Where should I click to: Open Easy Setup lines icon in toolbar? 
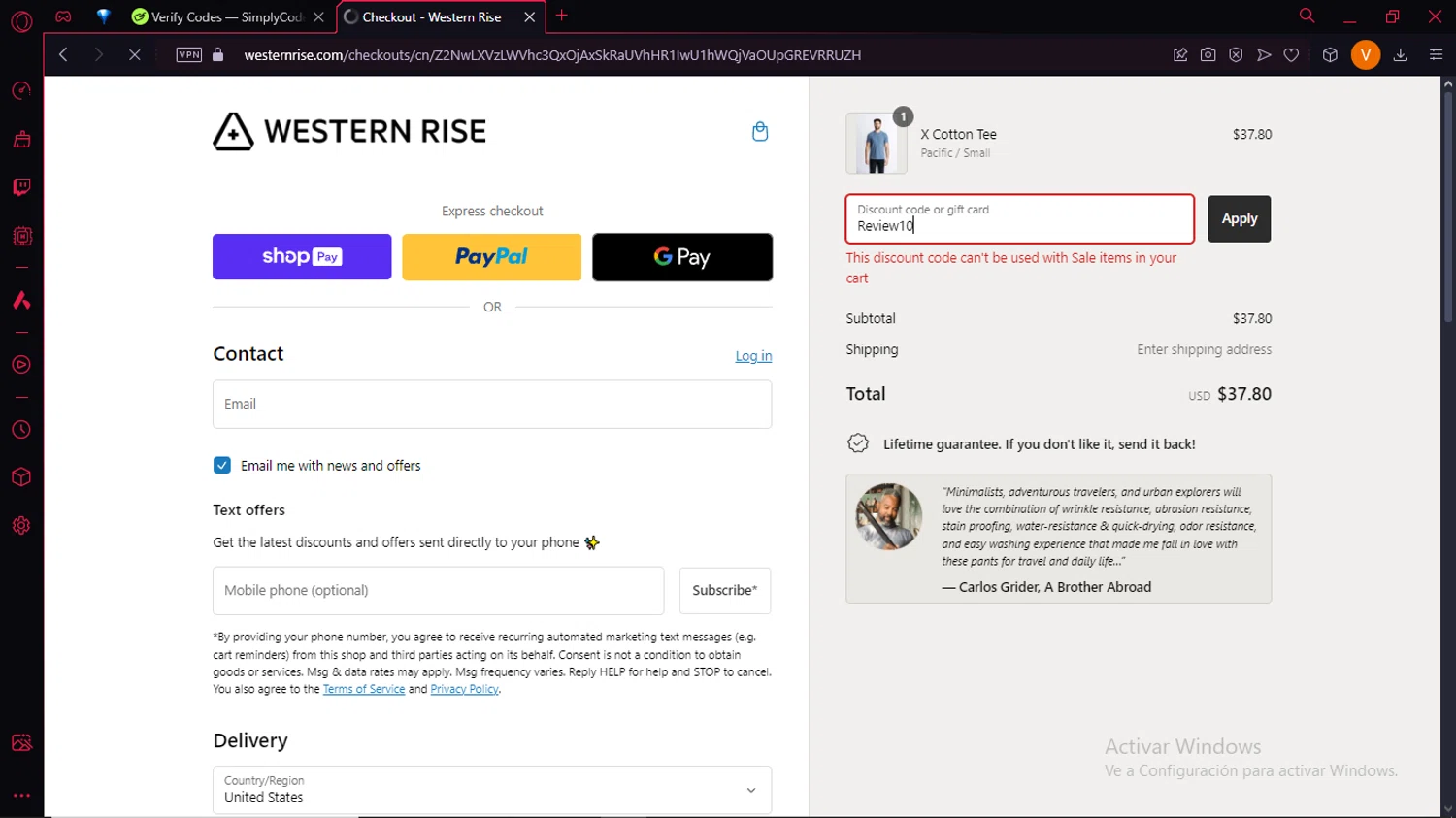pyautogui.click(x=1437, y=55)
